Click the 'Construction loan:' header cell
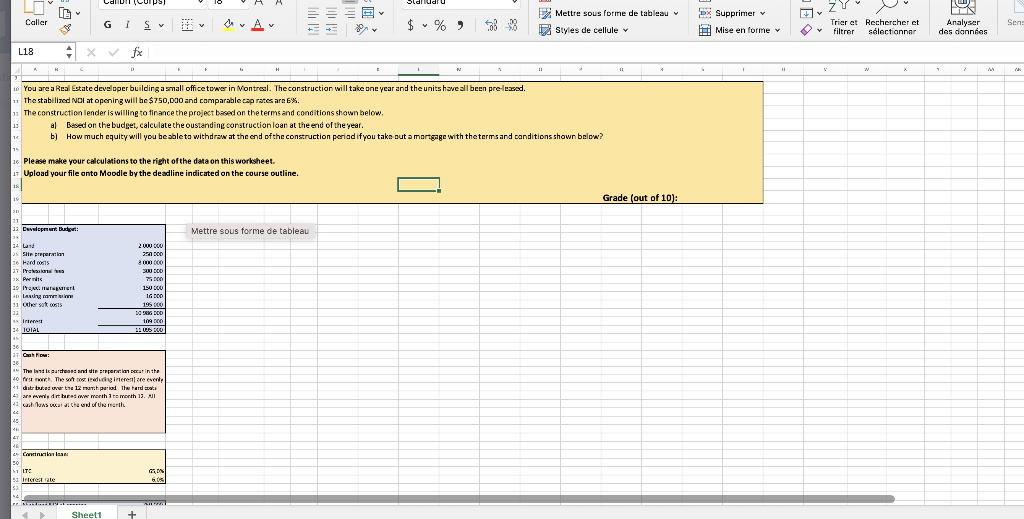1024x519 pixels. [46, 454]
